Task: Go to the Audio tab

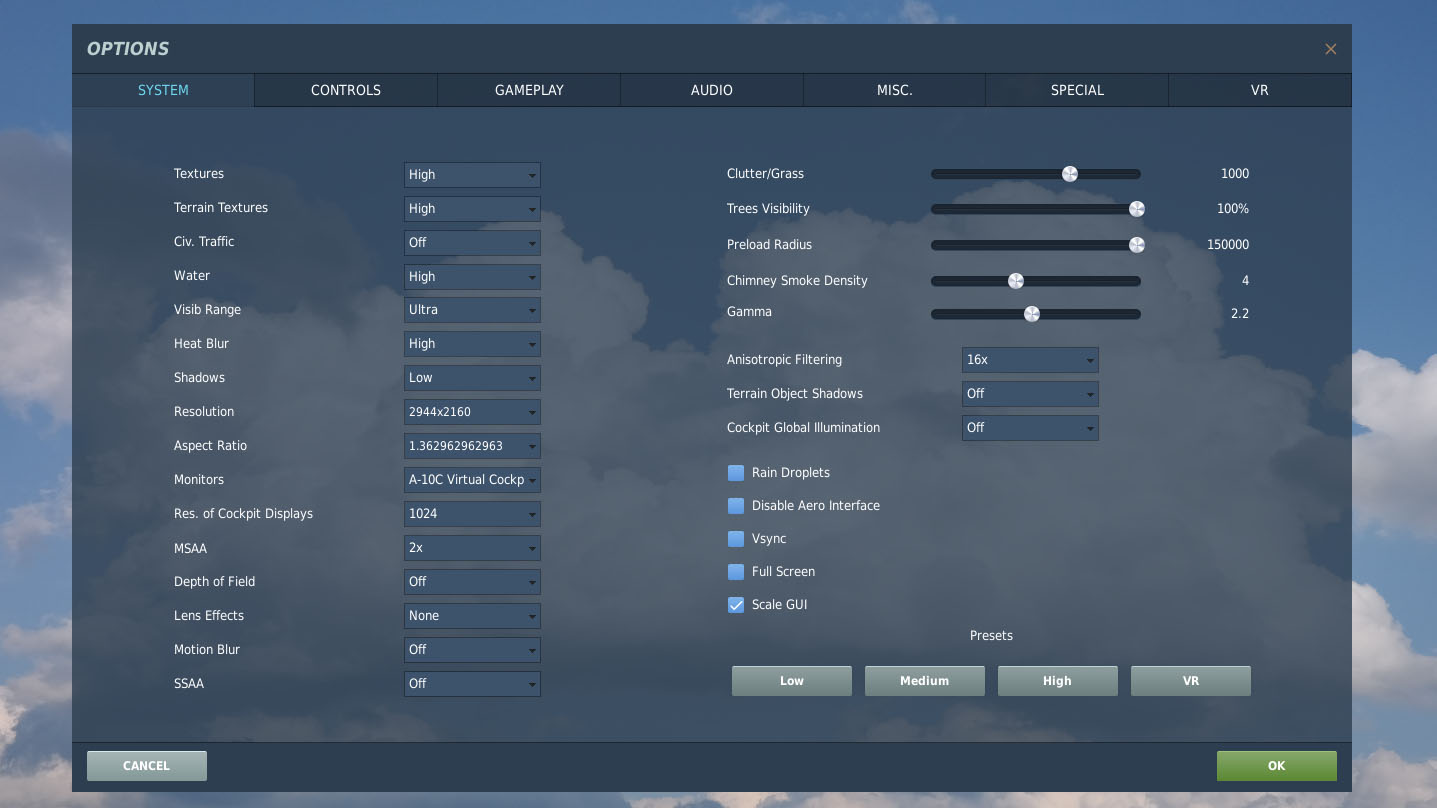Action: coord(712,90)
